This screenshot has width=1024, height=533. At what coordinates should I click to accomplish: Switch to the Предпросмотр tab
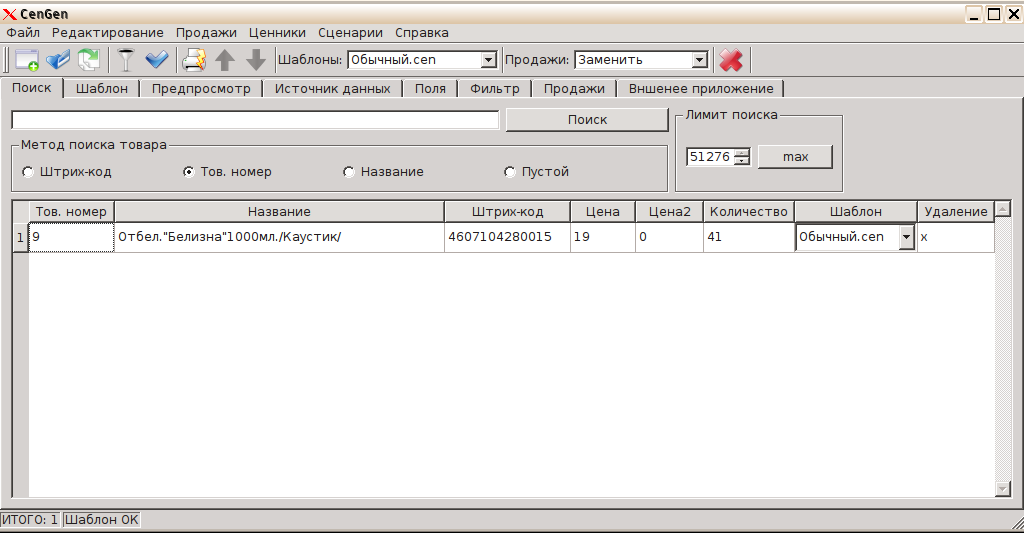201,88
